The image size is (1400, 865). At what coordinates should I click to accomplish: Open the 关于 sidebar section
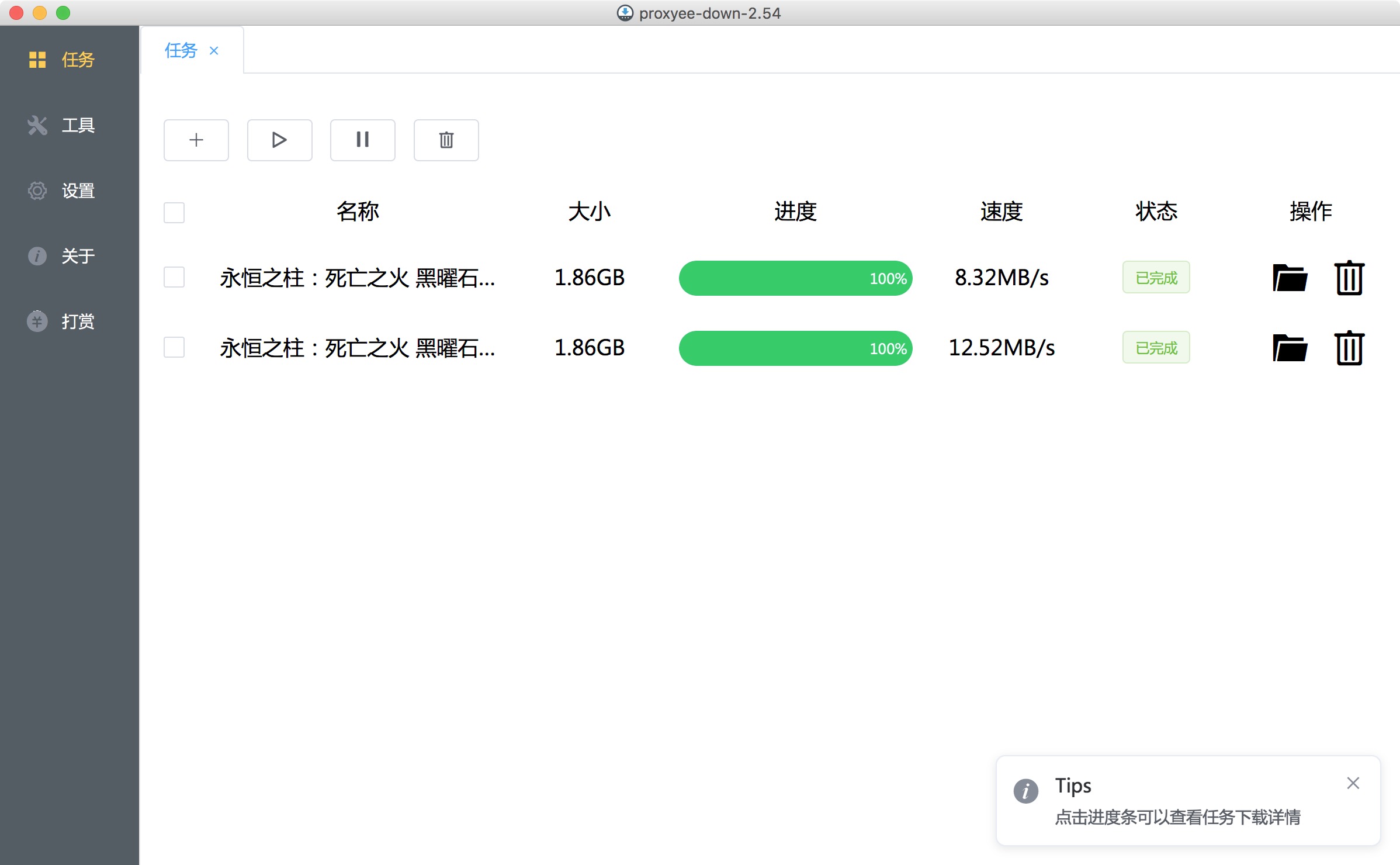coord(69,256)
